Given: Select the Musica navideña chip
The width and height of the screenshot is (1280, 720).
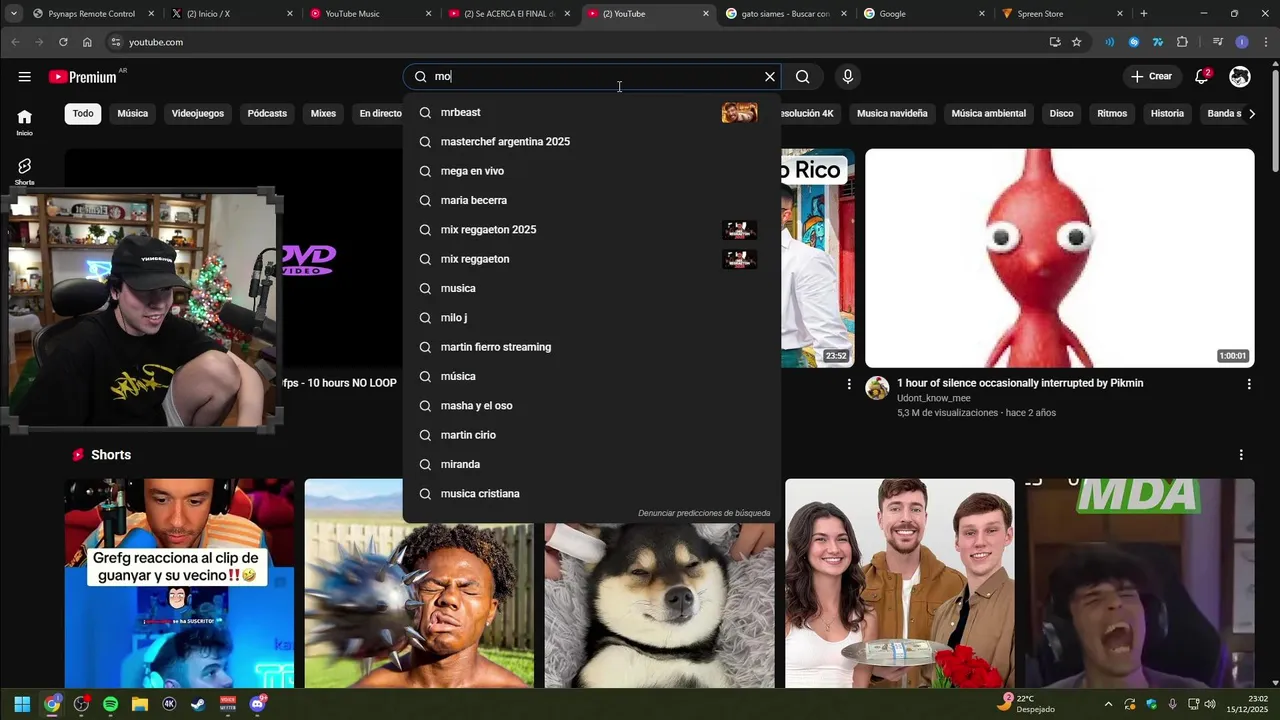Looking at the screenshot, I should tap(892, 113).
